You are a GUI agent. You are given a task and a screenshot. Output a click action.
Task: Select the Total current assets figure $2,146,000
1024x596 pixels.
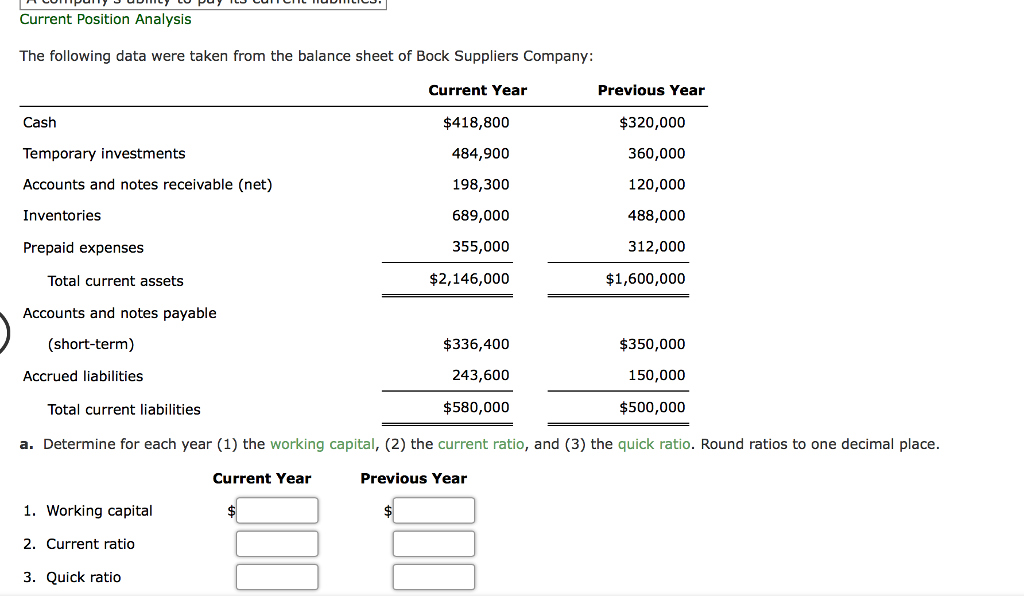pyautogui.click(x=472, y=278)
